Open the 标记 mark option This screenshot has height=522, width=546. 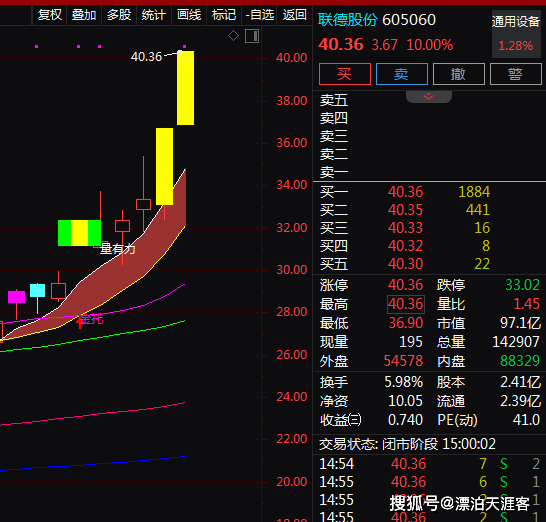pyautogui.click(x=224, y=15)
